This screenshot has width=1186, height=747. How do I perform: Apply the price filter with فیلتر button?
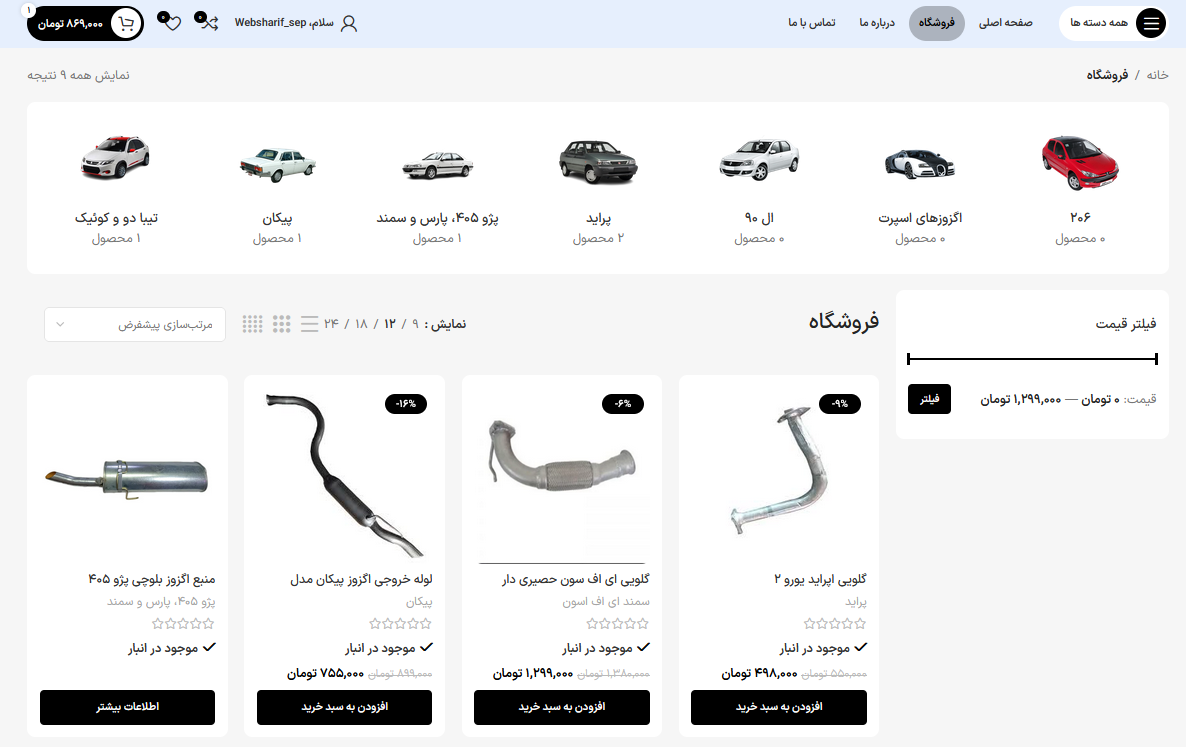point(929,399)
